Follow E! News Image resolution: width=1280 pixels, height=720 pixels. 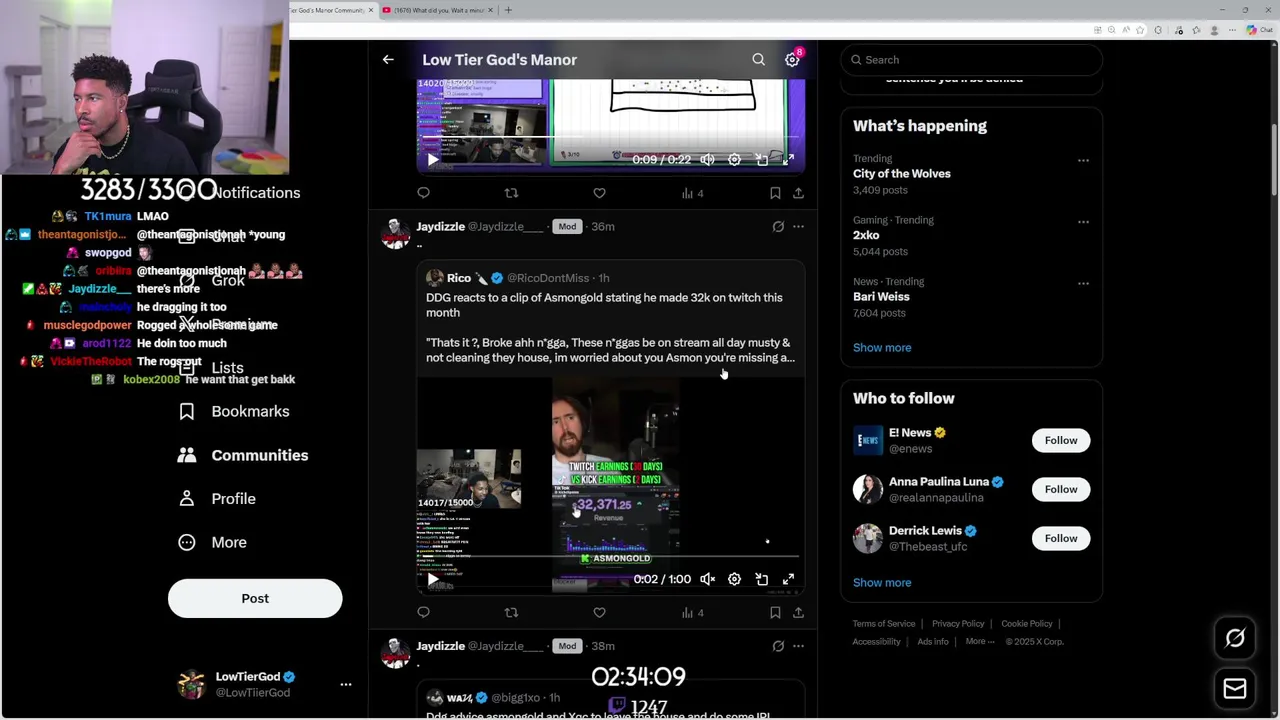point(1061,440)
